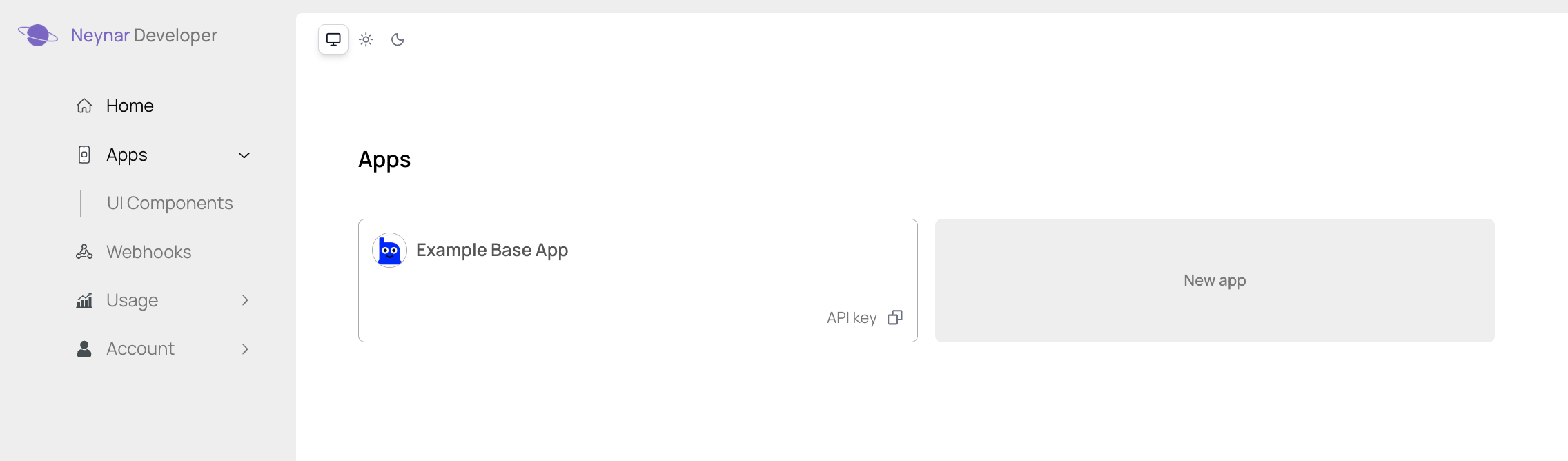Click the Example Base App avatar icon

coord(389,250)
